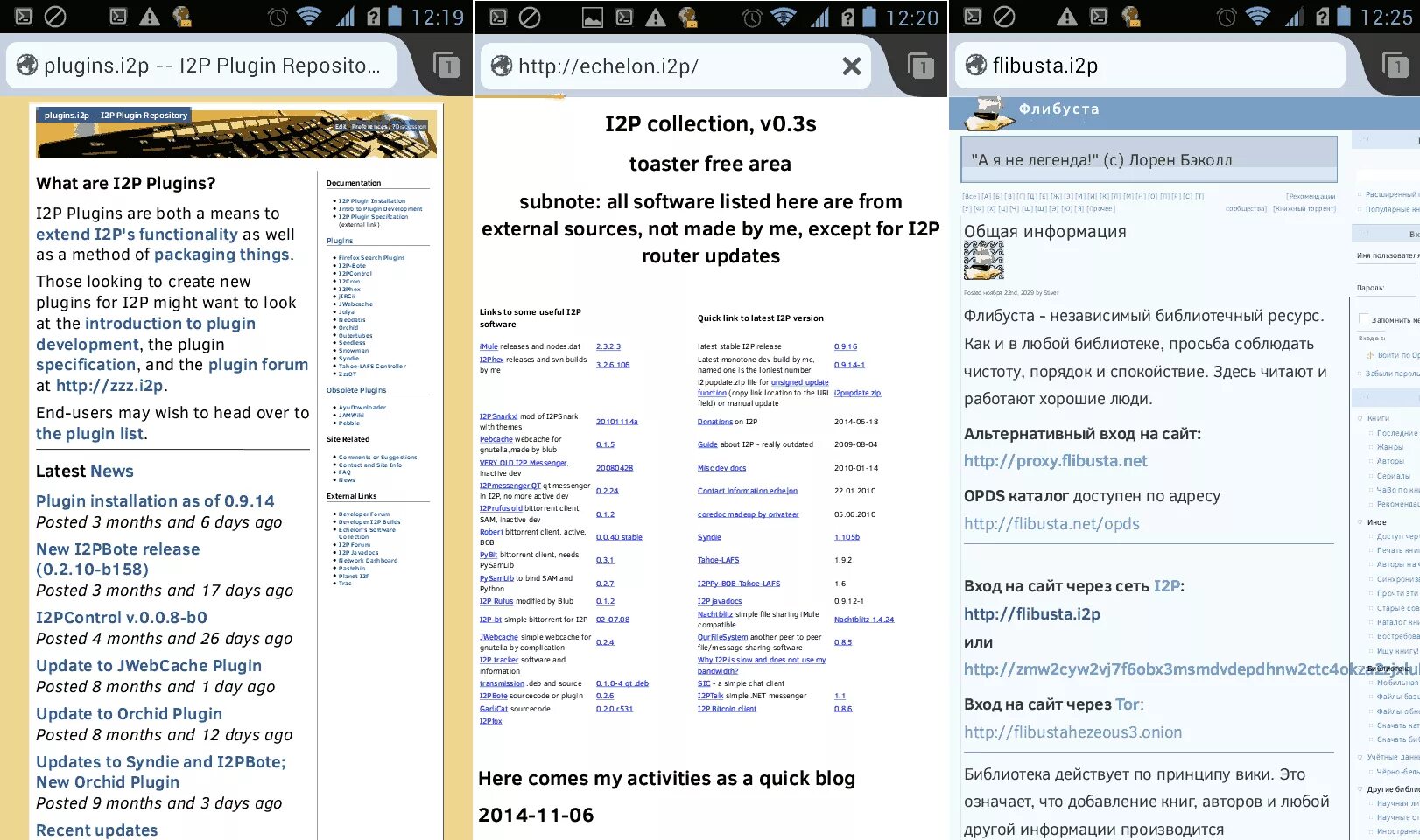Open 'Plugin installation as of 0.9.14' news

click(x=155, y=501)
